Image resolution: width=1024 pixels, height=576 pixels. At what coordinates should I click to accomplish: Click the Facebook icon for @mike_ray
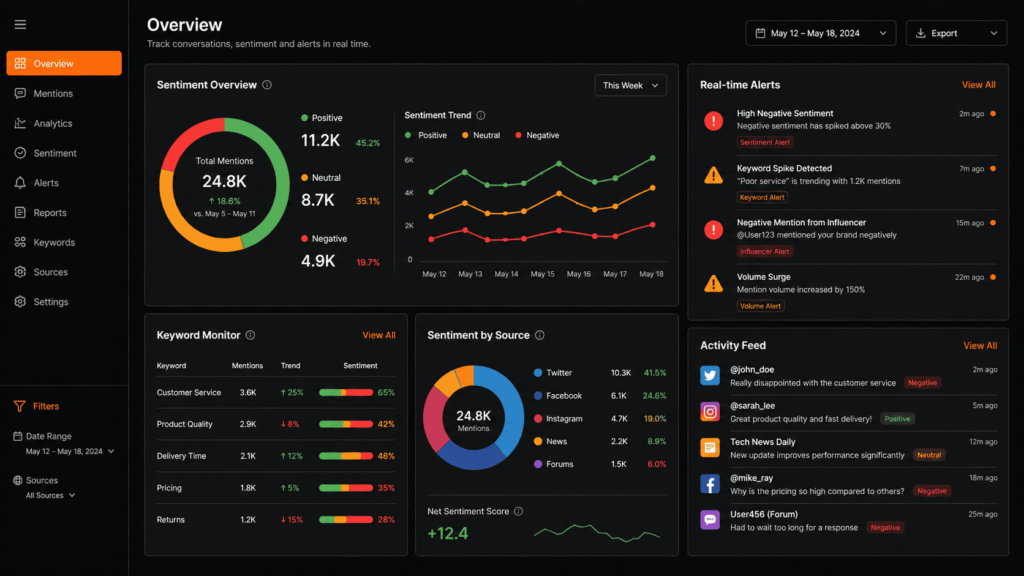click(710, 484)
